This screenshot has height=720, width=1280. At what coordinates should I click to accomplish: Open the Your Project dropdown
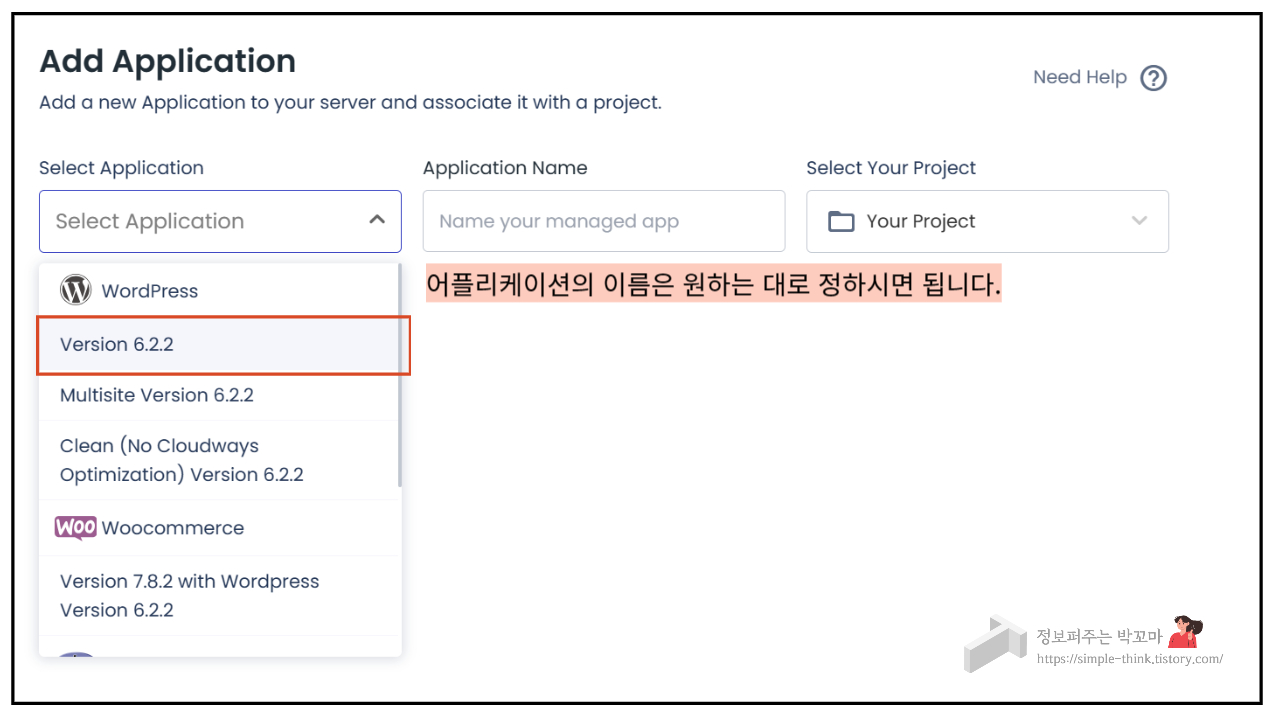coord(987,221)
